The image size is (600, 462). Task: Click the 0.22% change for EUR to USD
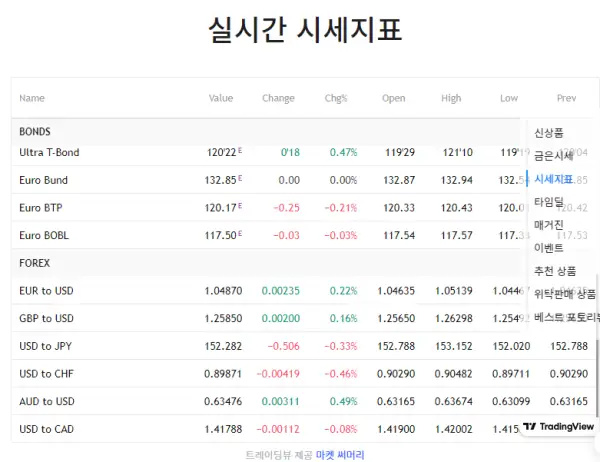click(344, 291)
